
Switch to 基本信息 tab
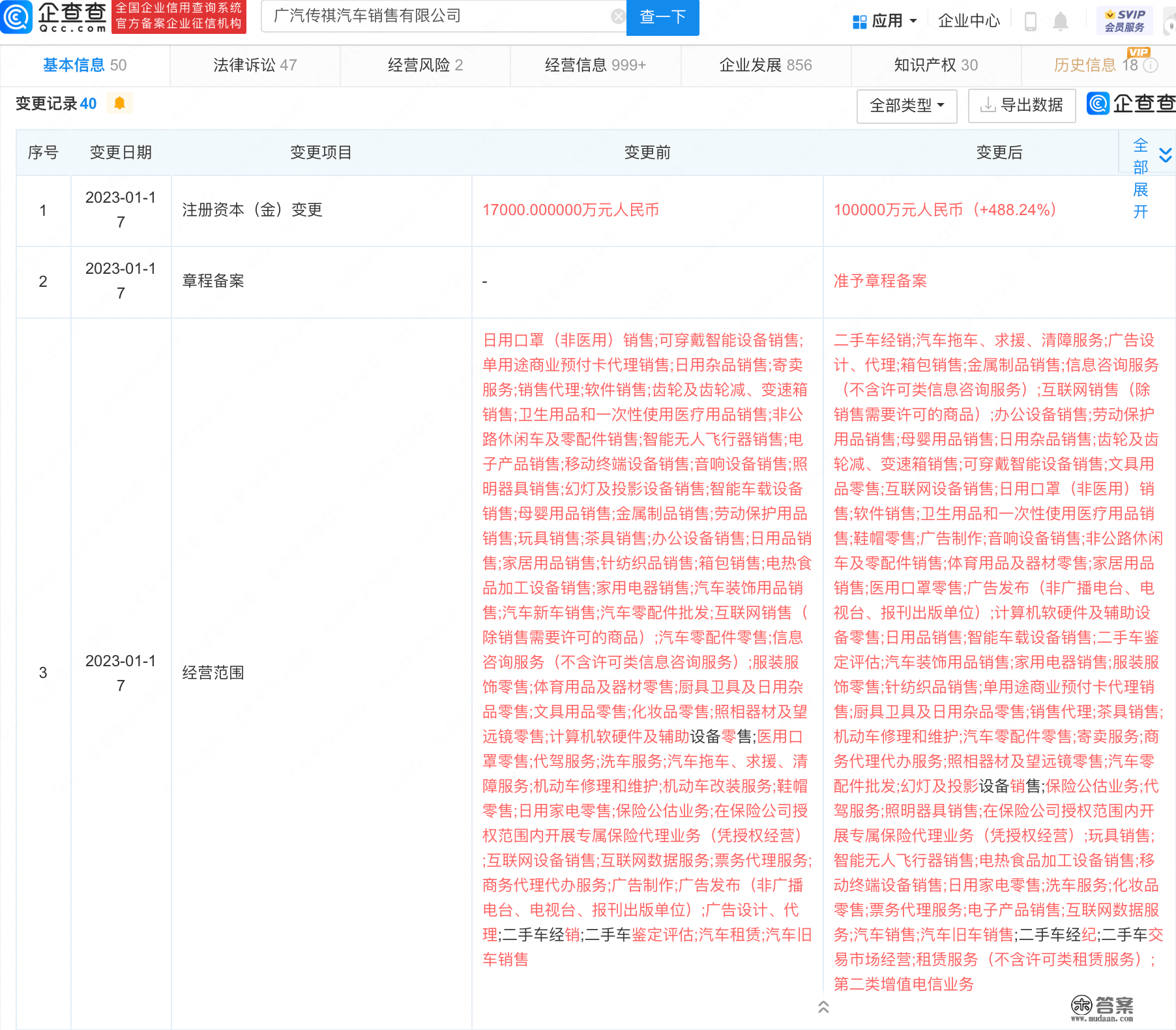pyautogui.click(x=85, y=65)
